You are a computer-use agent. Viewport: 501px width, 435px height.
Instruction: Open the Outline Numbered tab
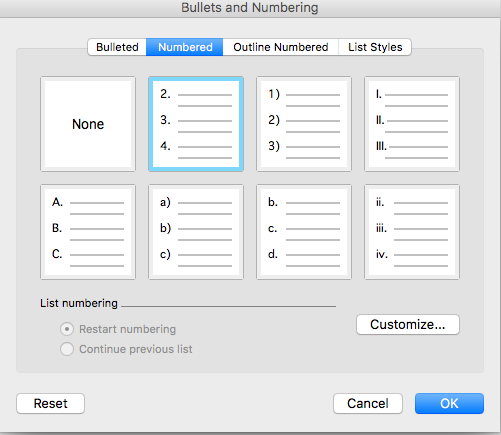(x=281, y=47)
